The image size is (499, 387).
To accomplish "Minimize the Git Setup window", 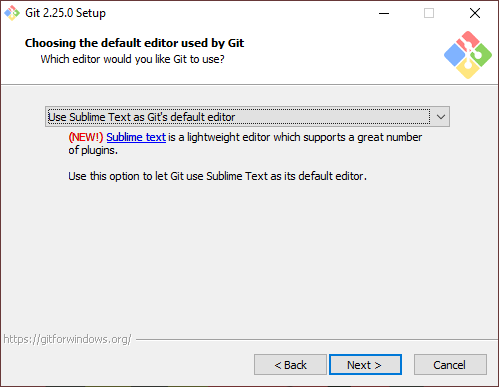I will click(x=384, y=13).
